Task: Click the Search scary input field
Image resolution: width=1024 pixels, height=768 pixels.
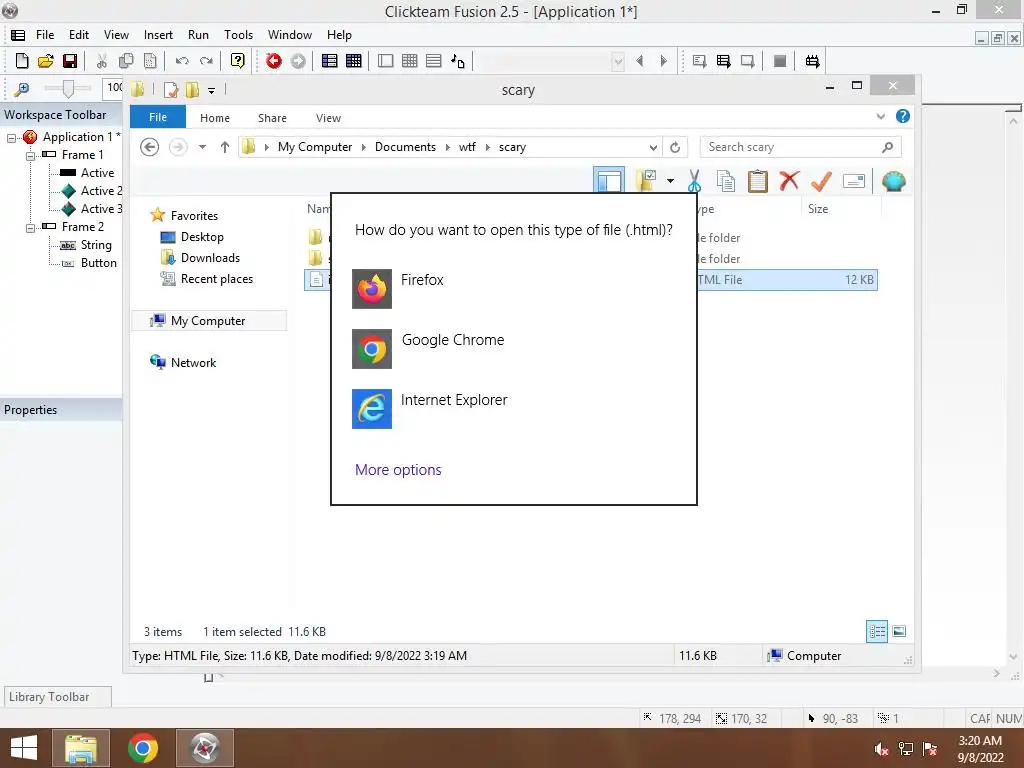Action: (800, 147)
